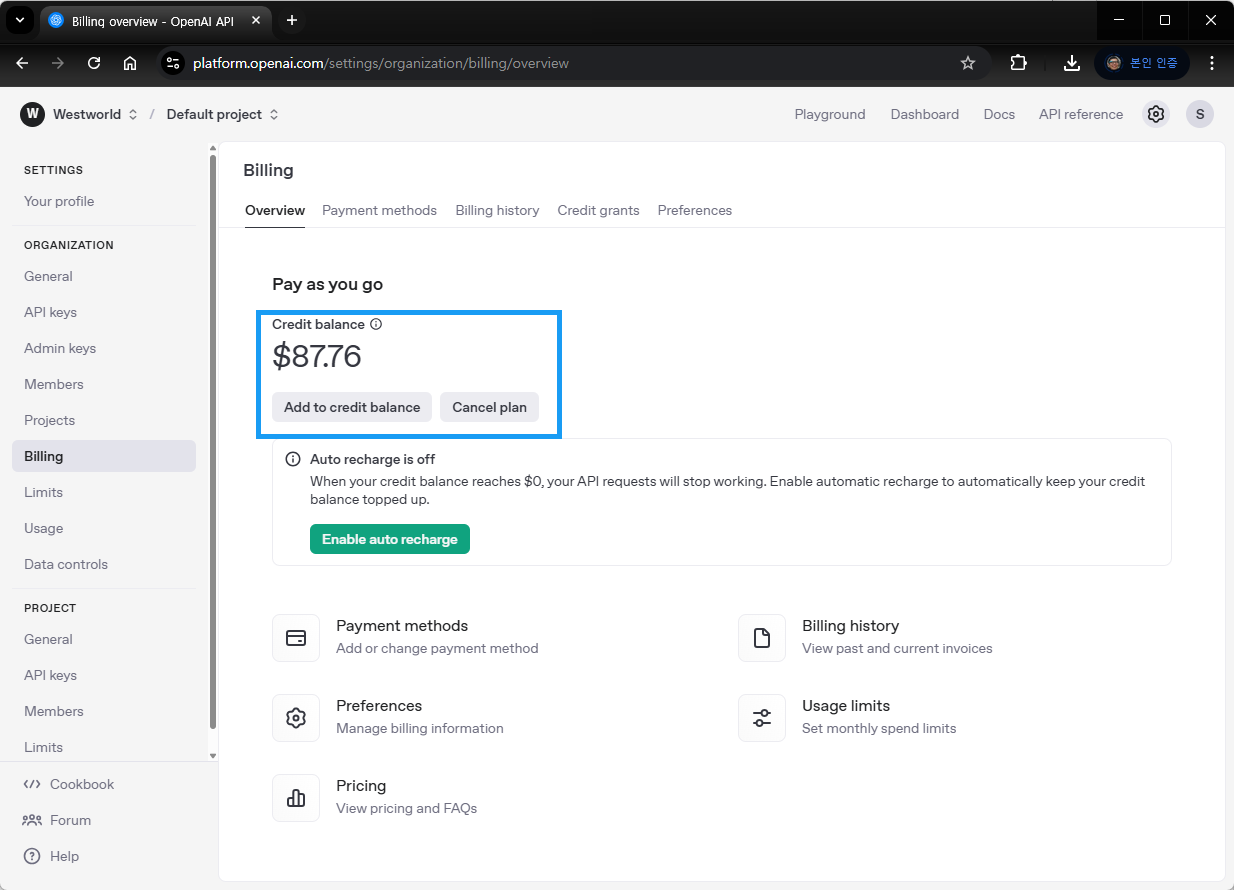This screenshot has width=1234, height=890.
Task: Go to the browser home page
Action: [130, 63]
